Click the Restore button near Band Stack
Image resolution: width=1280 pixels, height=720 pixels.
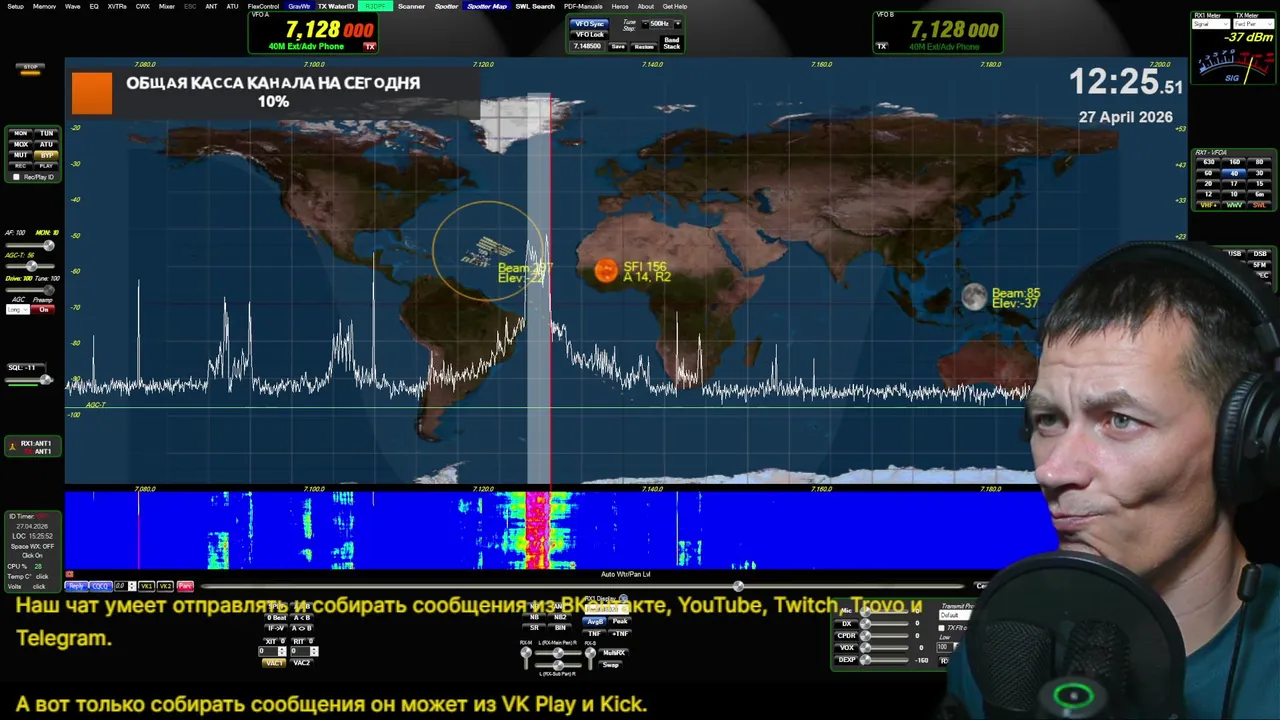644,46
